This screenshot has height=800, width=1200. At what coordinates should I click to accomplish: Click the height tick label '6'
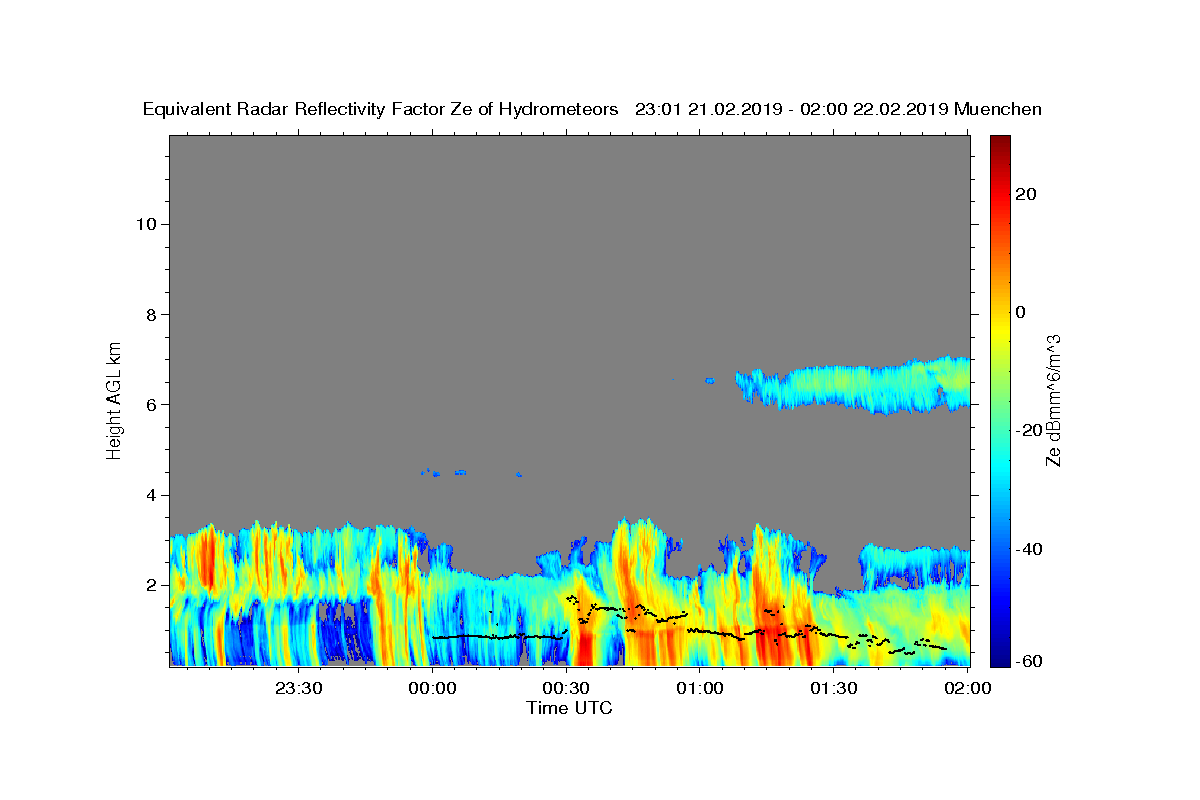point(152,405)
